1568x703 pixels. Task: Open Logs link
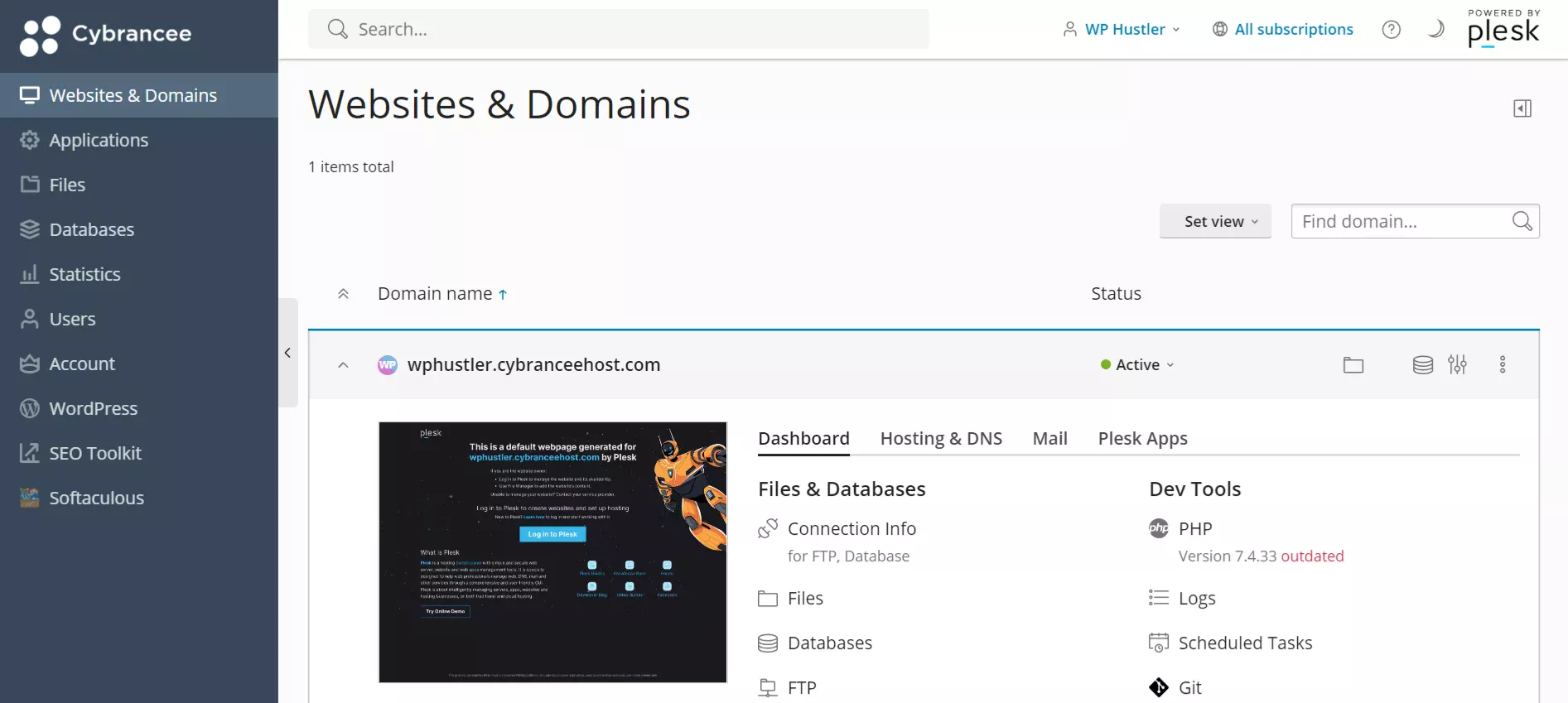(x=1197, y=599)
